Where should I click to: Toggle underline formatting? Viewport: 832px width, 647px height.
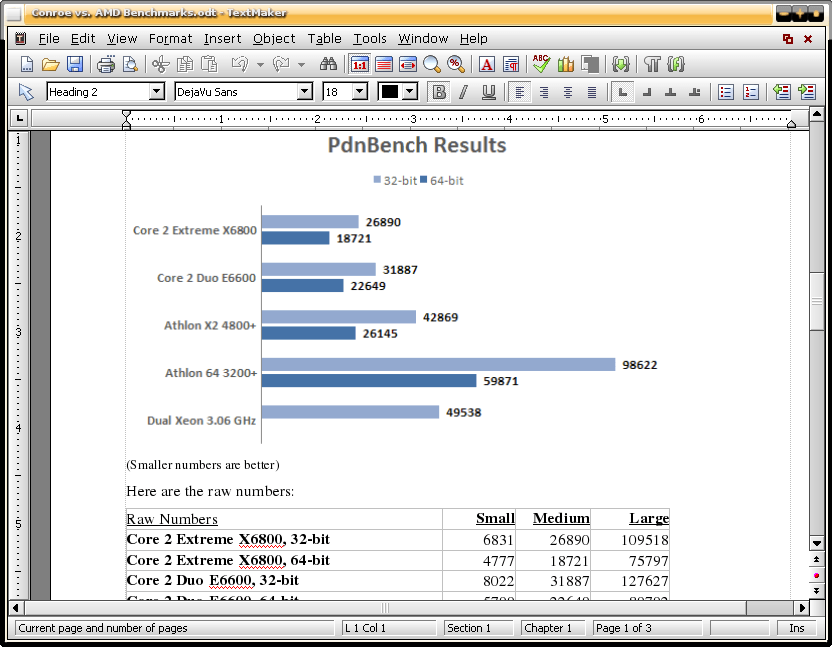488,92
